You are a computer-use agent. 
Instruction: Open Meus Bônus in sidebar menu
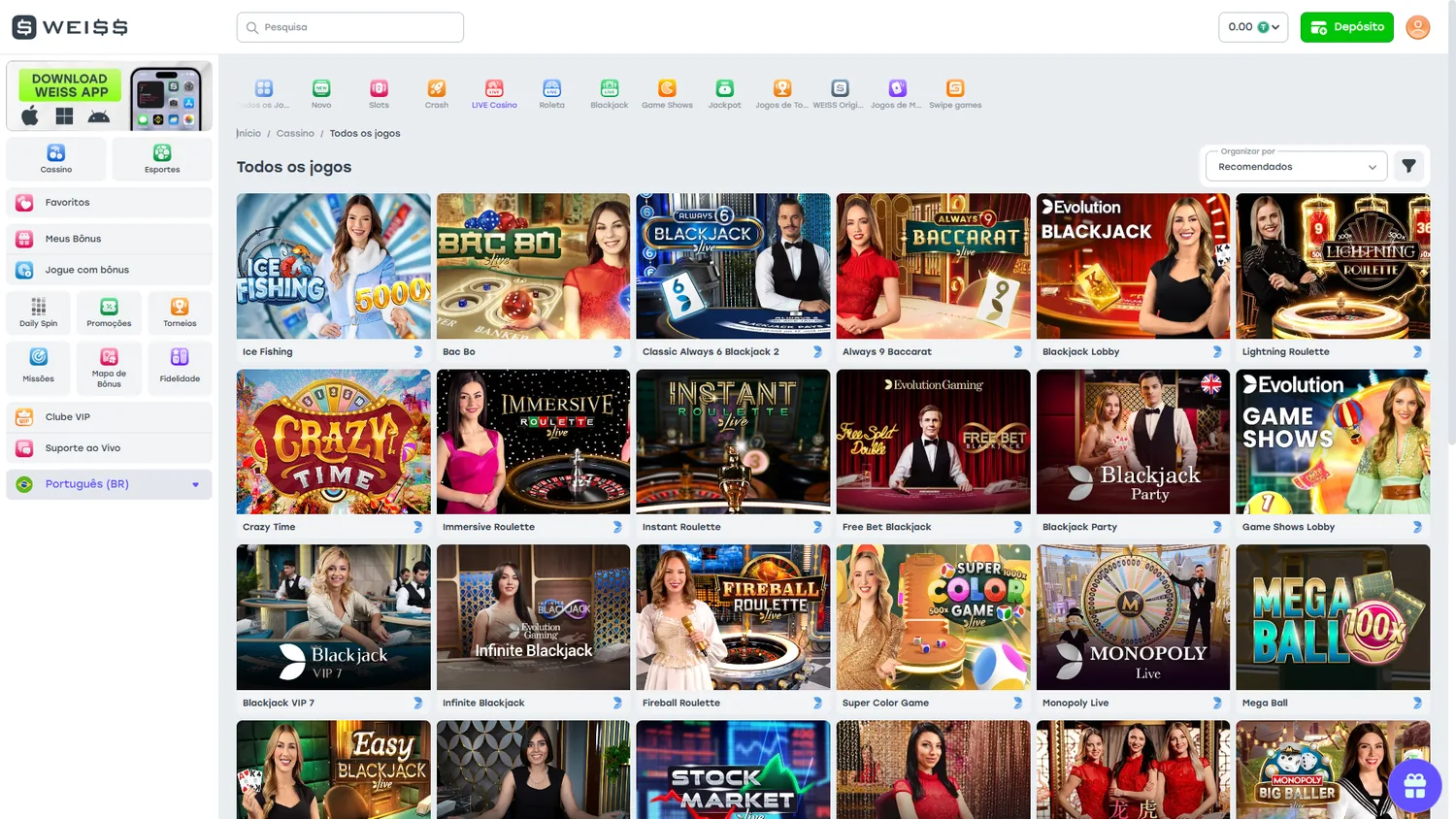click(x=109, y=239)
